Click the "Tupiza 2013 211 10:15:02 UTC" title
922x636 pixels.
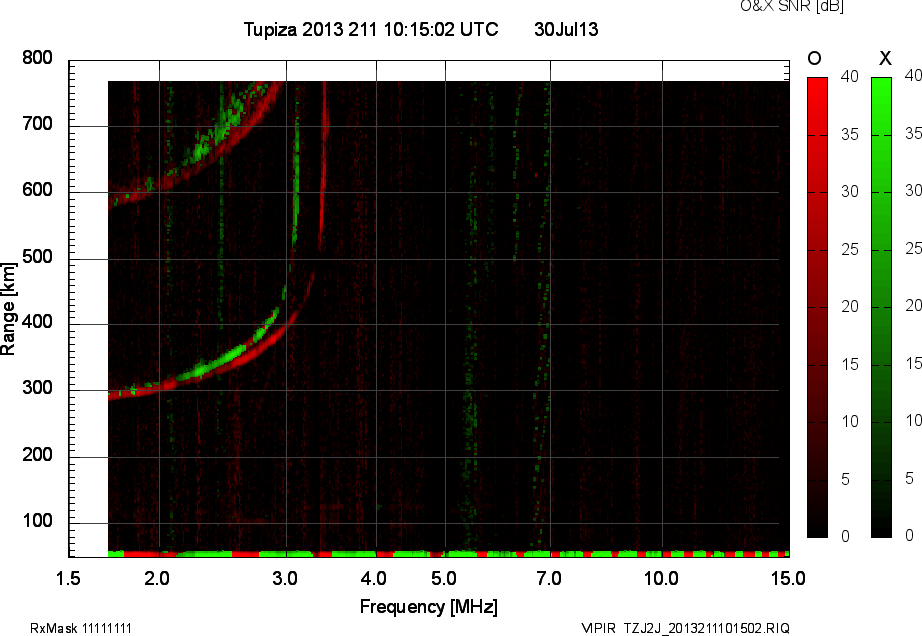click(x=371, y=30)
